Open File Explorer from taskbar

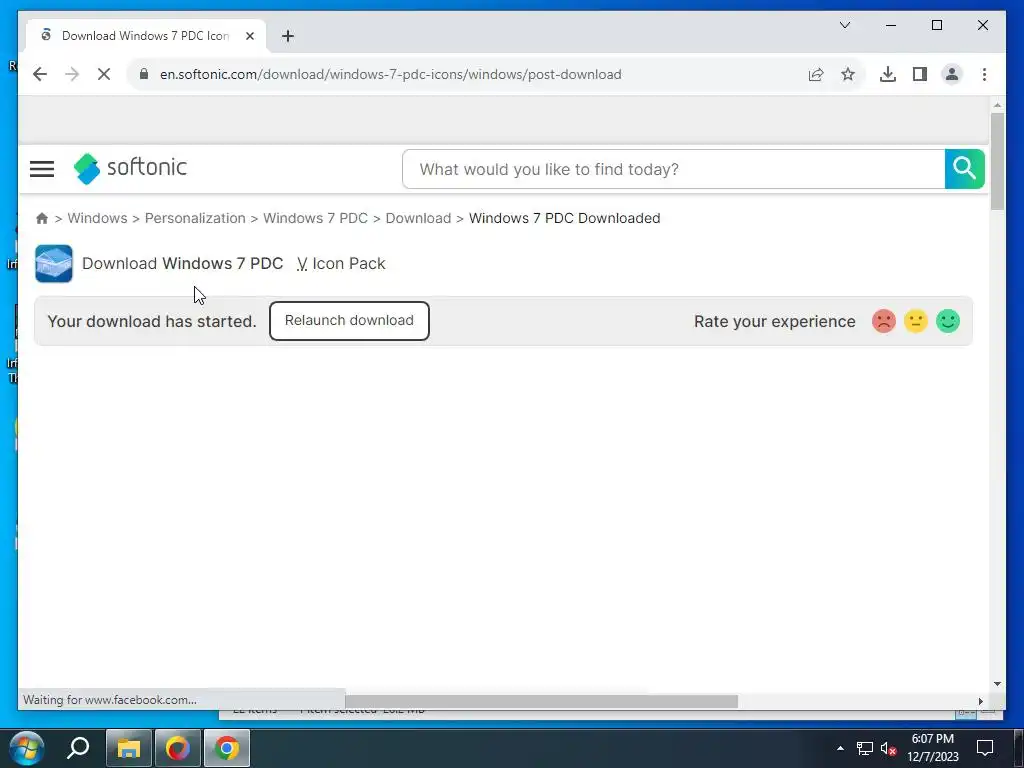(129, 748)
